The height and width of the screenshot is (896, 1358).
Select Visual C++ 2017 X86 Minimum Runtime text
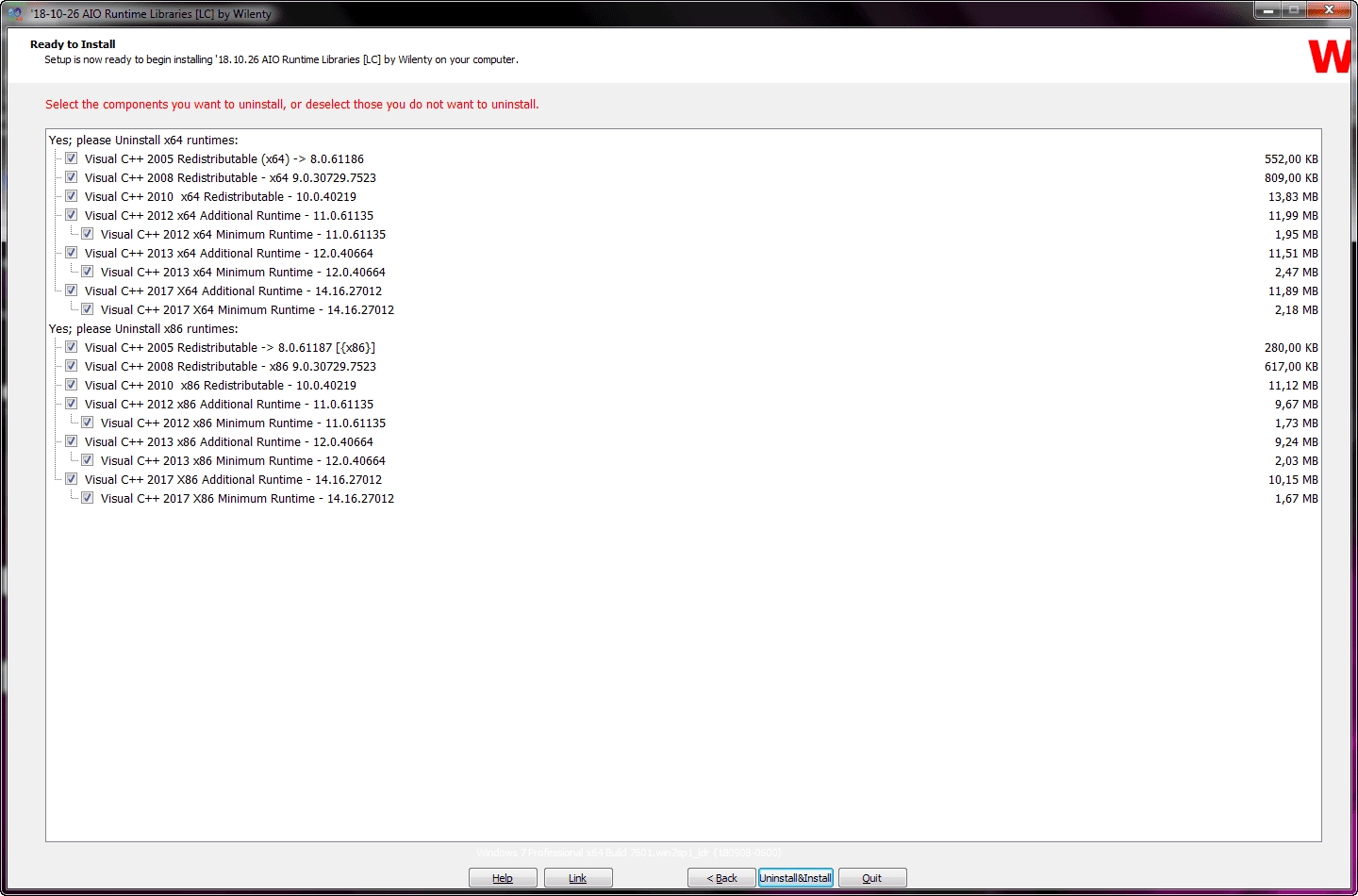(x=247, y=499)
